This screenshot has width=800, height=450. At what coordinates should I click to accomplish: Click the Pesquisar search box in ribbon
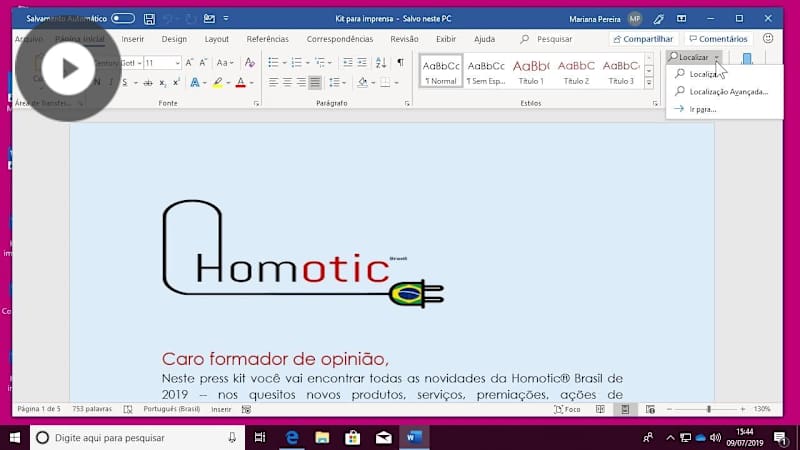(x=546, y=39)
